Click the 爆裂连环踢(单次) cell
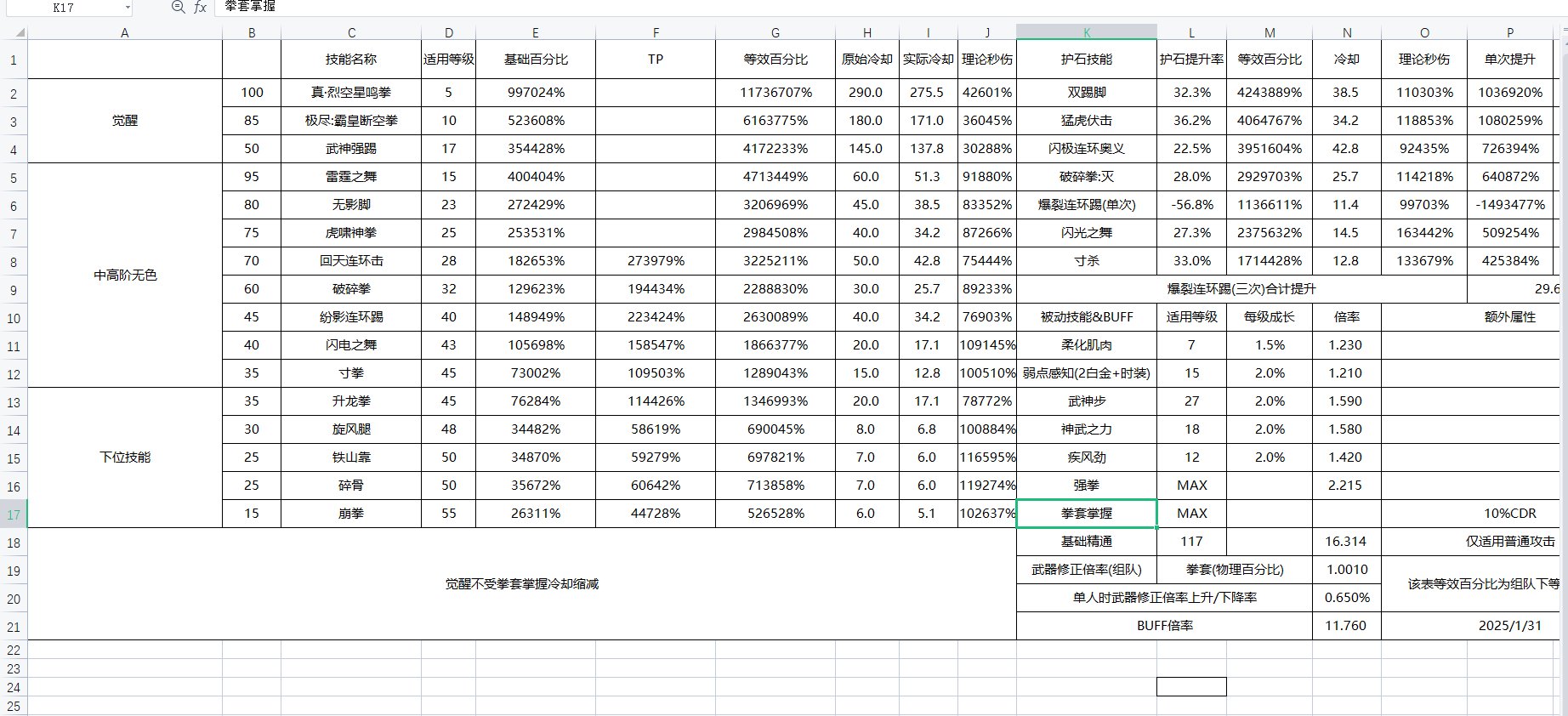This screenshot has width=1568, height=716. pos(1087,205)
